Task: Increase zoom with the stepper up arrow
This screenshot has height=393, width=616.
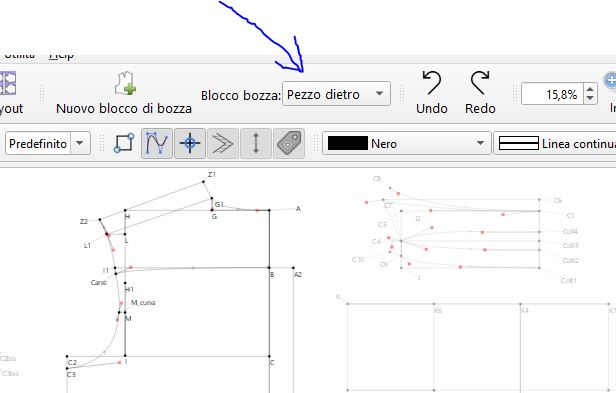Action: 590,89
